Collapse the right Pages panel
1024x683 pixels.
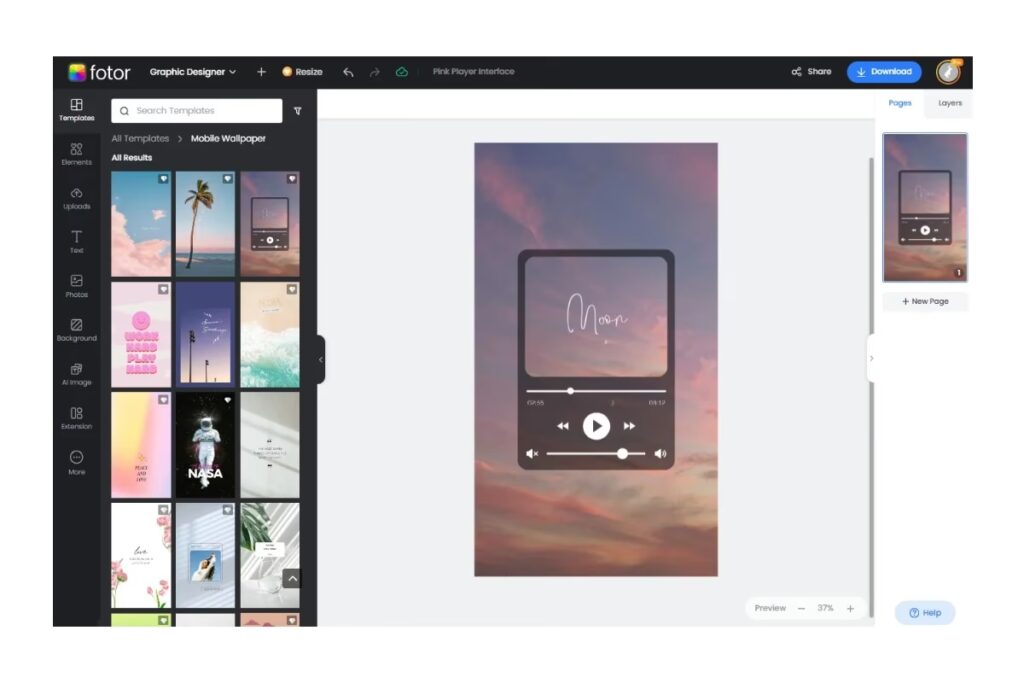pyautogui.click(x=871, y=358)
